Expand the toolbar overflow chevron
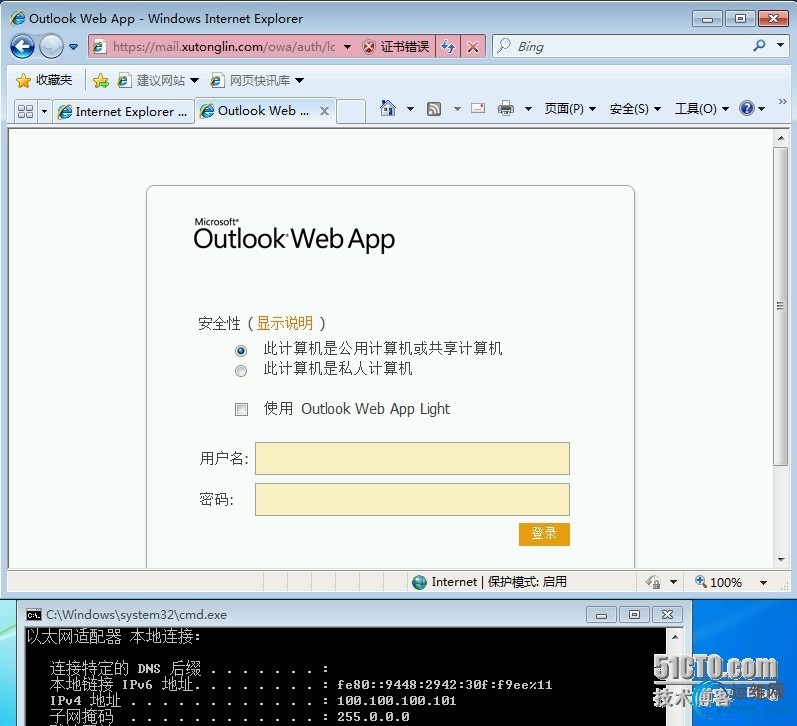The width and height of the screenshot is (797, 726). point(782,102)
